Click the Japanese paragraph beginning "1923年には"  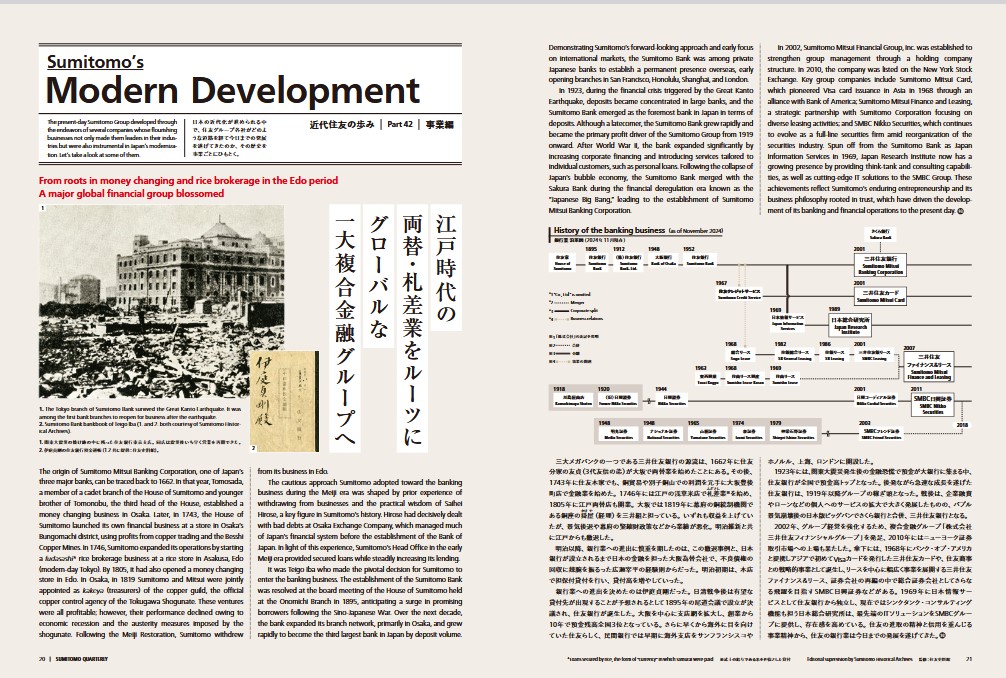point(870,494)
